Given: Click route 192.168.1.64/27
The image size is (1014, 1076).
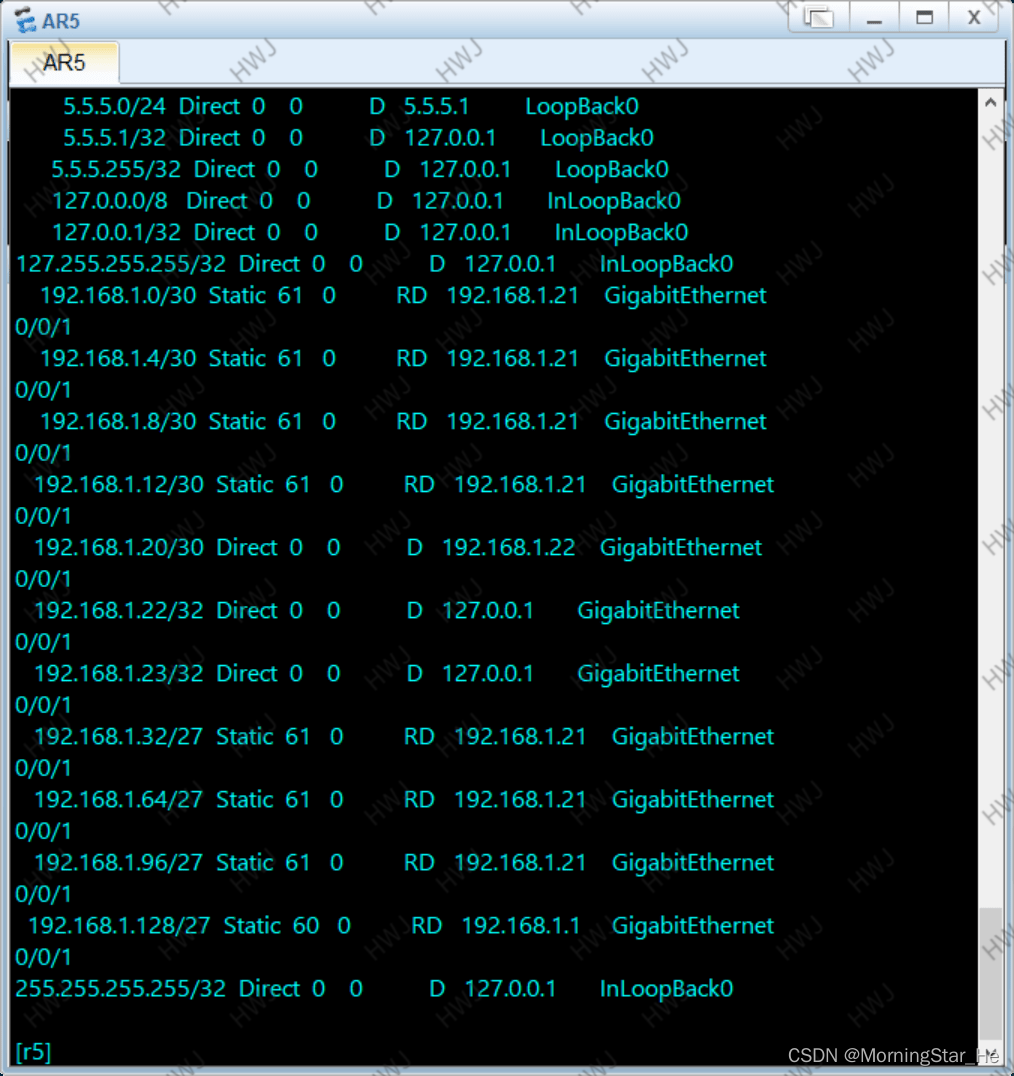Looking at the screenshot, I should pos(119,800).
